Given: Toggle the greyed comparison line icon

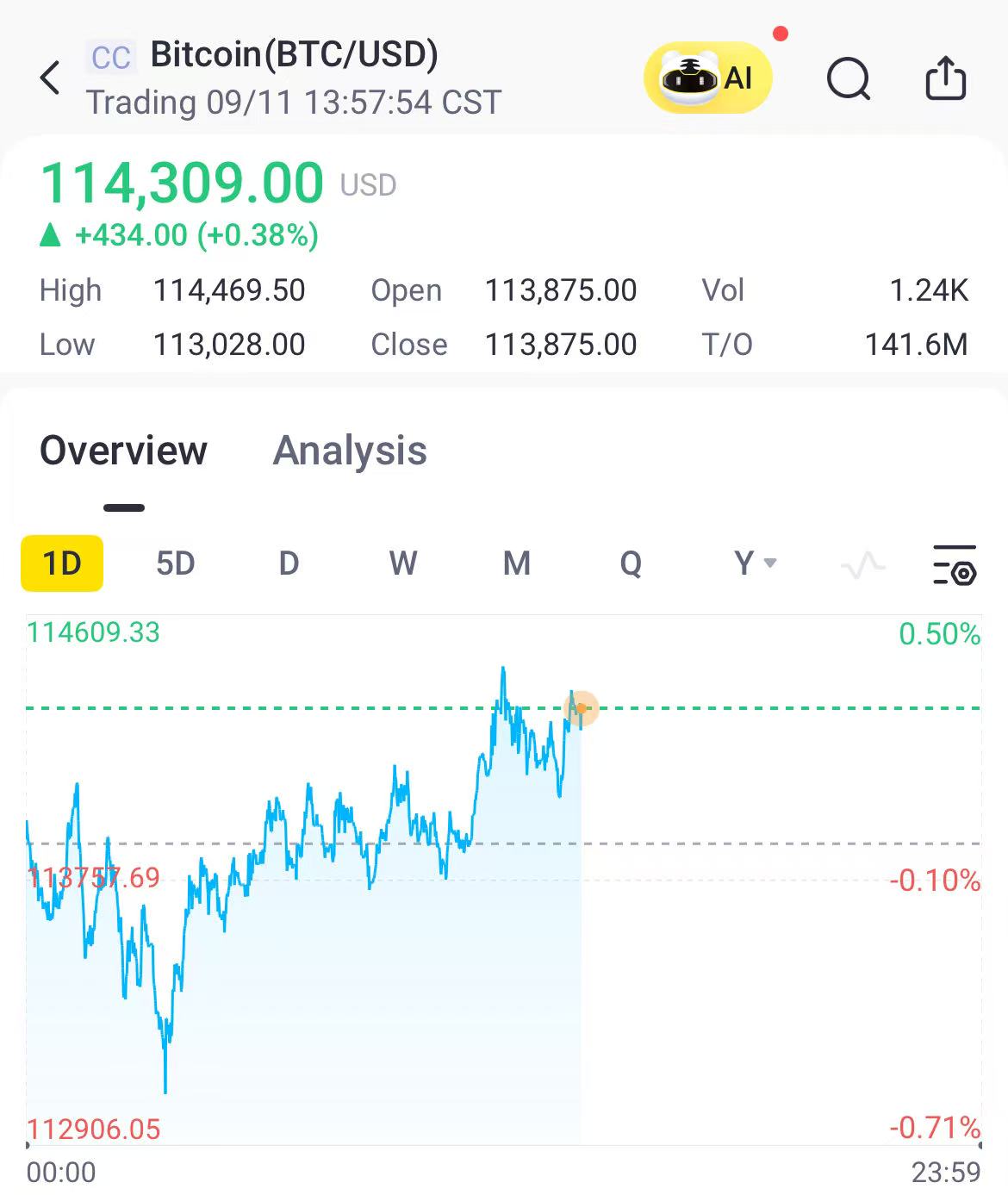Looking at the screenshot, I should pyautogui.click(x=862, y=565).
